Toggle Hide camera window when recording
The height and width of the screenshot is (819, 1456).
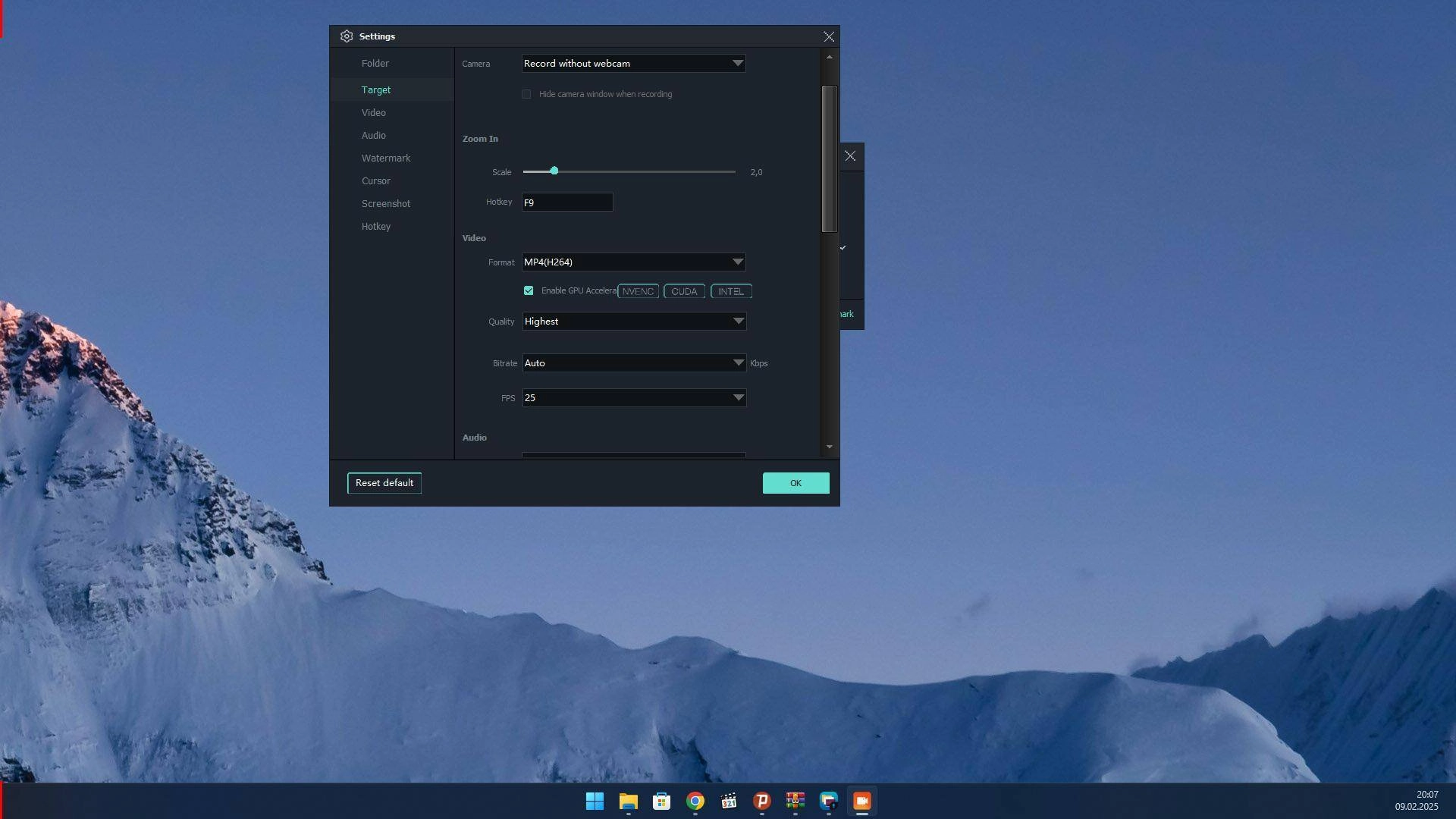click(526, 94)
